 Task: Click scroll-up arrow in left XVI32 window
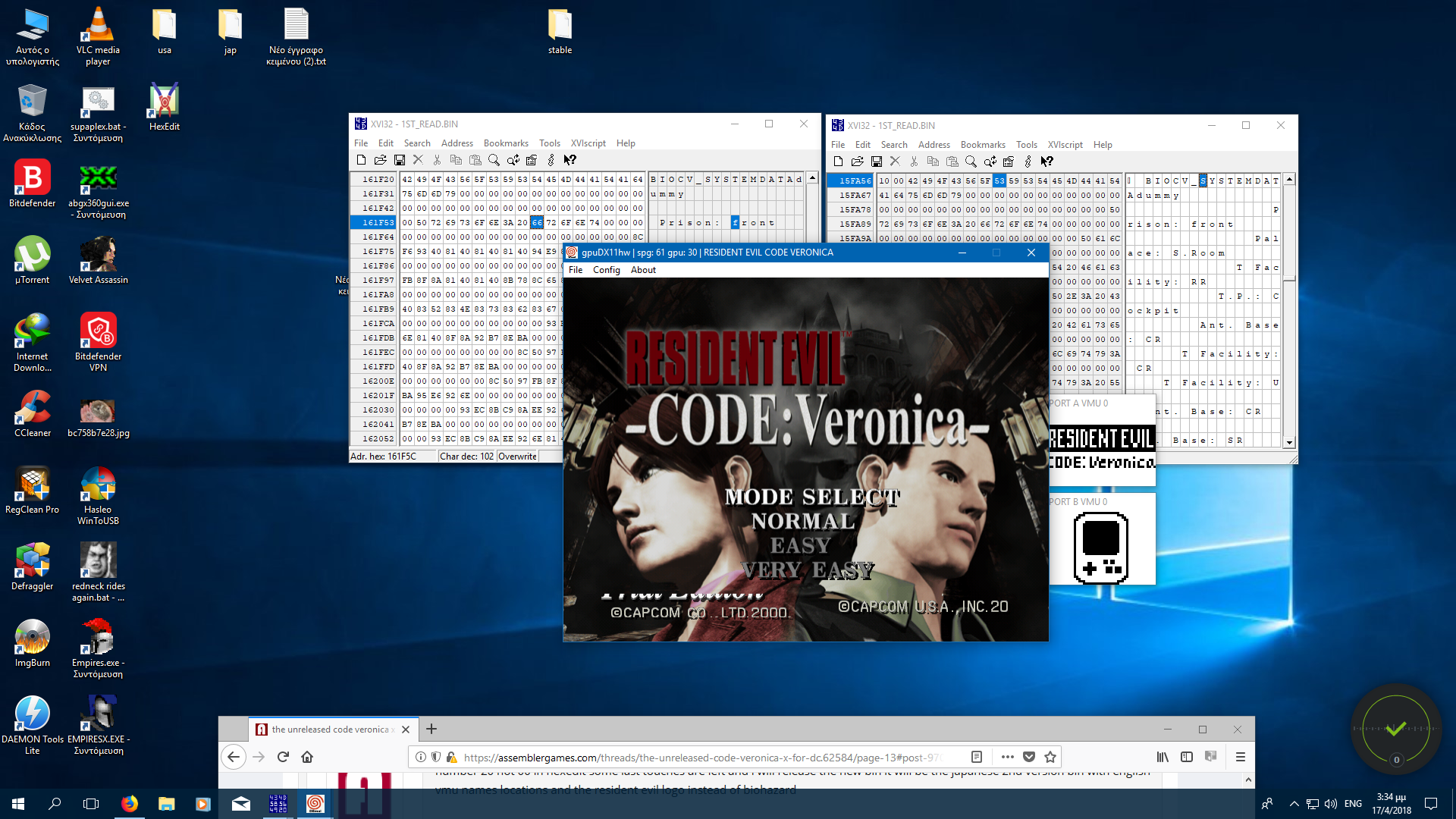(x=812, y=178)
